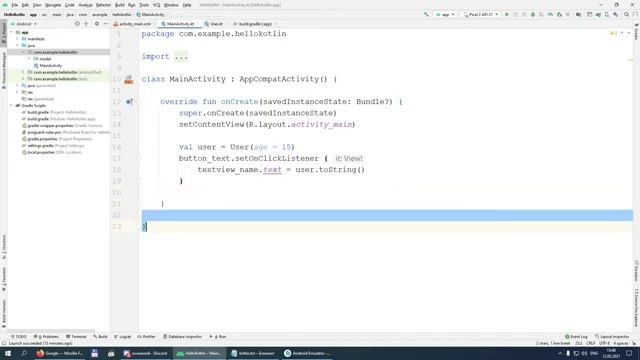Click the Make Project hammer icon
Screen dimensions: 640x360
click(426, 14)
